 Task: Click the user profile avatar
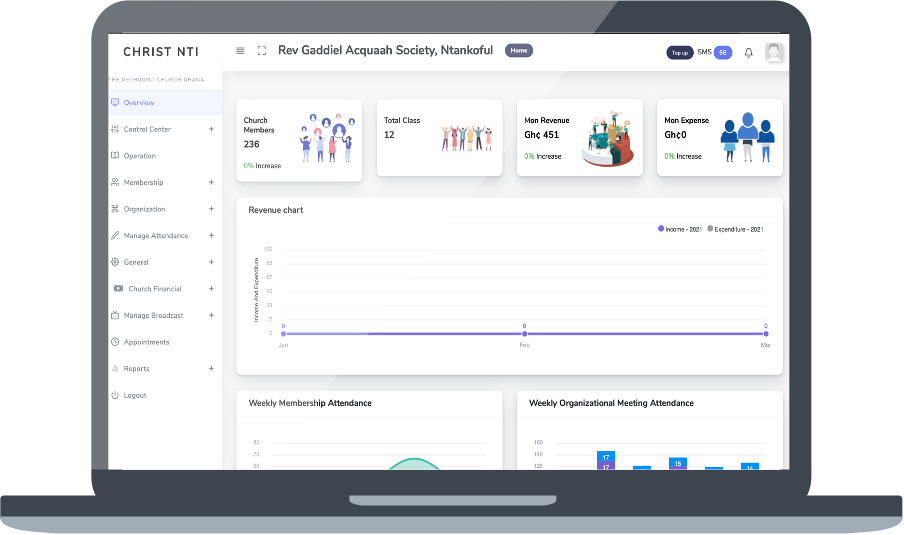click(774, 53)
